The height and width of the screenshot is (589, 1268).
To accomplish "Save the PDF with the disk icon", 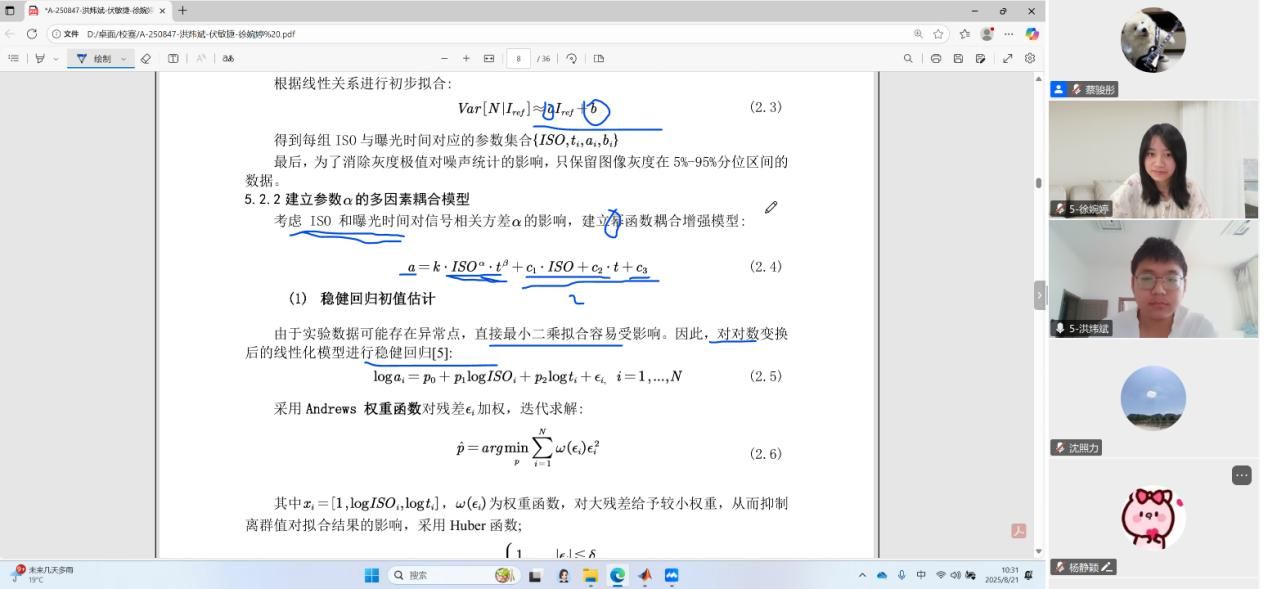I will 958,59.
